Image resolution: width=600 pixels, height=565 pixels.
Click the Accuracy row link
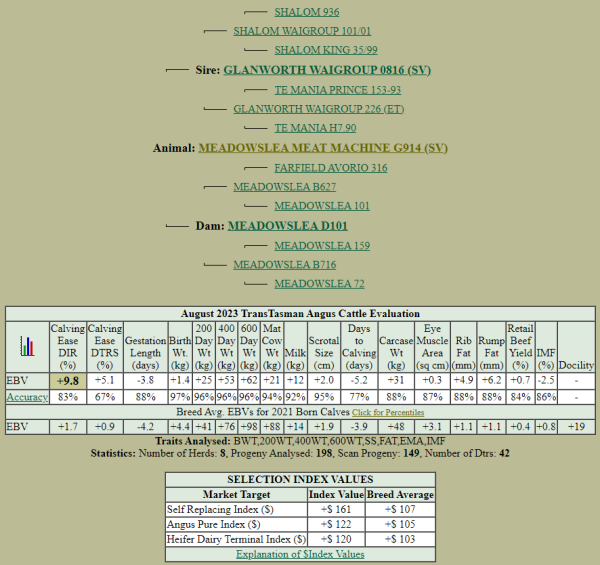[27, 397]
